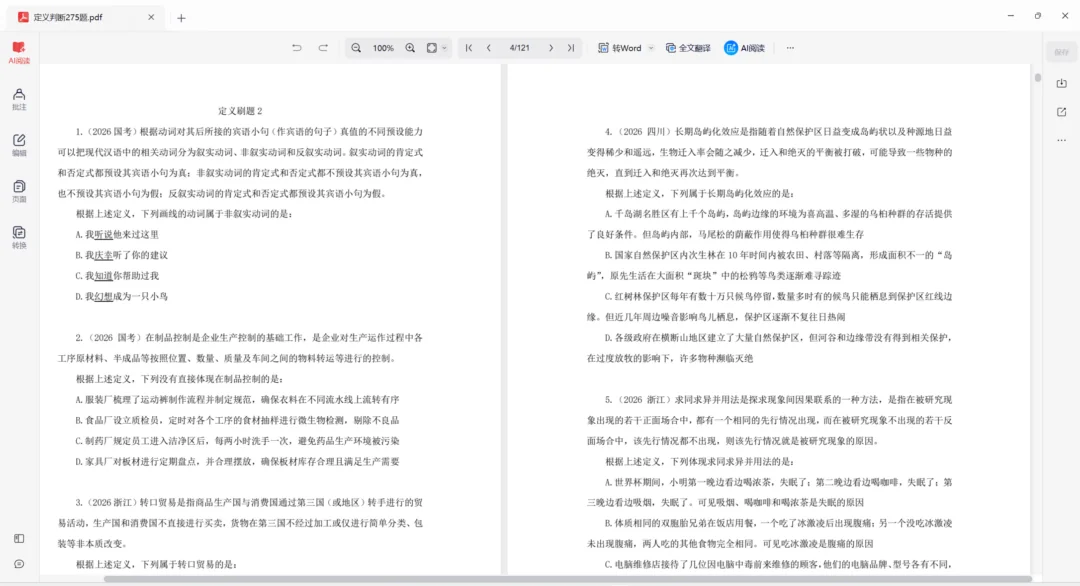Click the PDF file icon on the tab
Viewport: 1080px width, 586px height.
[23, 17]
